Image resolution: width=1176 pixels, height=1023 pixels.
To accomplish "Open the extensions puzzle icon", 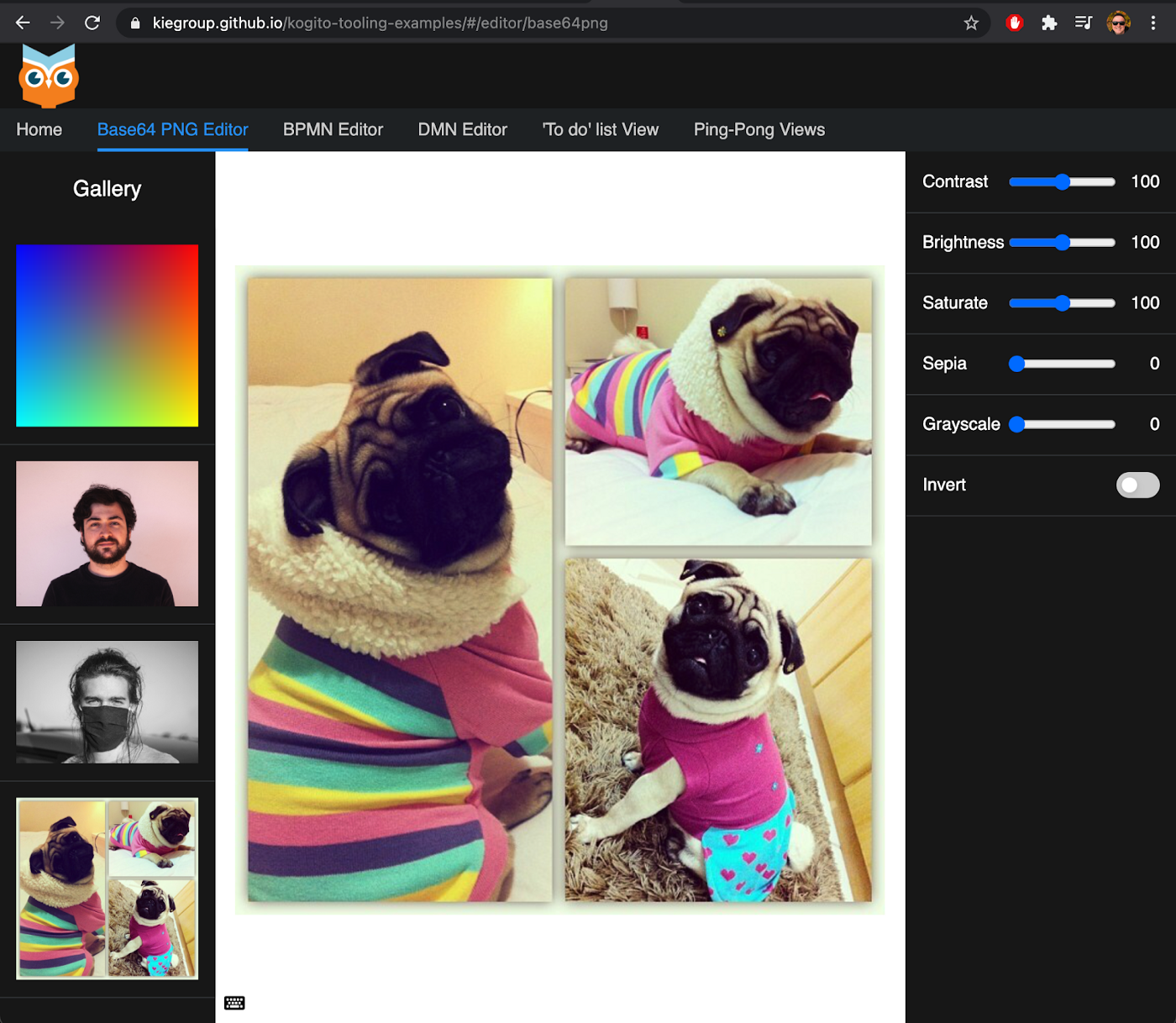I will [x=1048, y=23].
